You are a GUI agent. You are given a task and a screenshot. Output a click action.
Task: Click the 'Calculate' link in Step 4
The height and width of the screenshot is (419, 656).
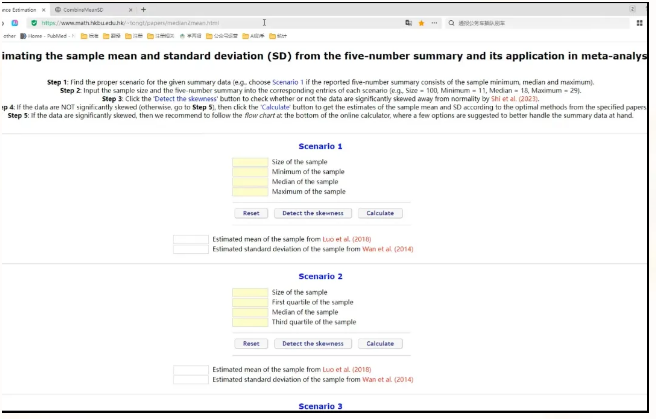coord(275,107)
